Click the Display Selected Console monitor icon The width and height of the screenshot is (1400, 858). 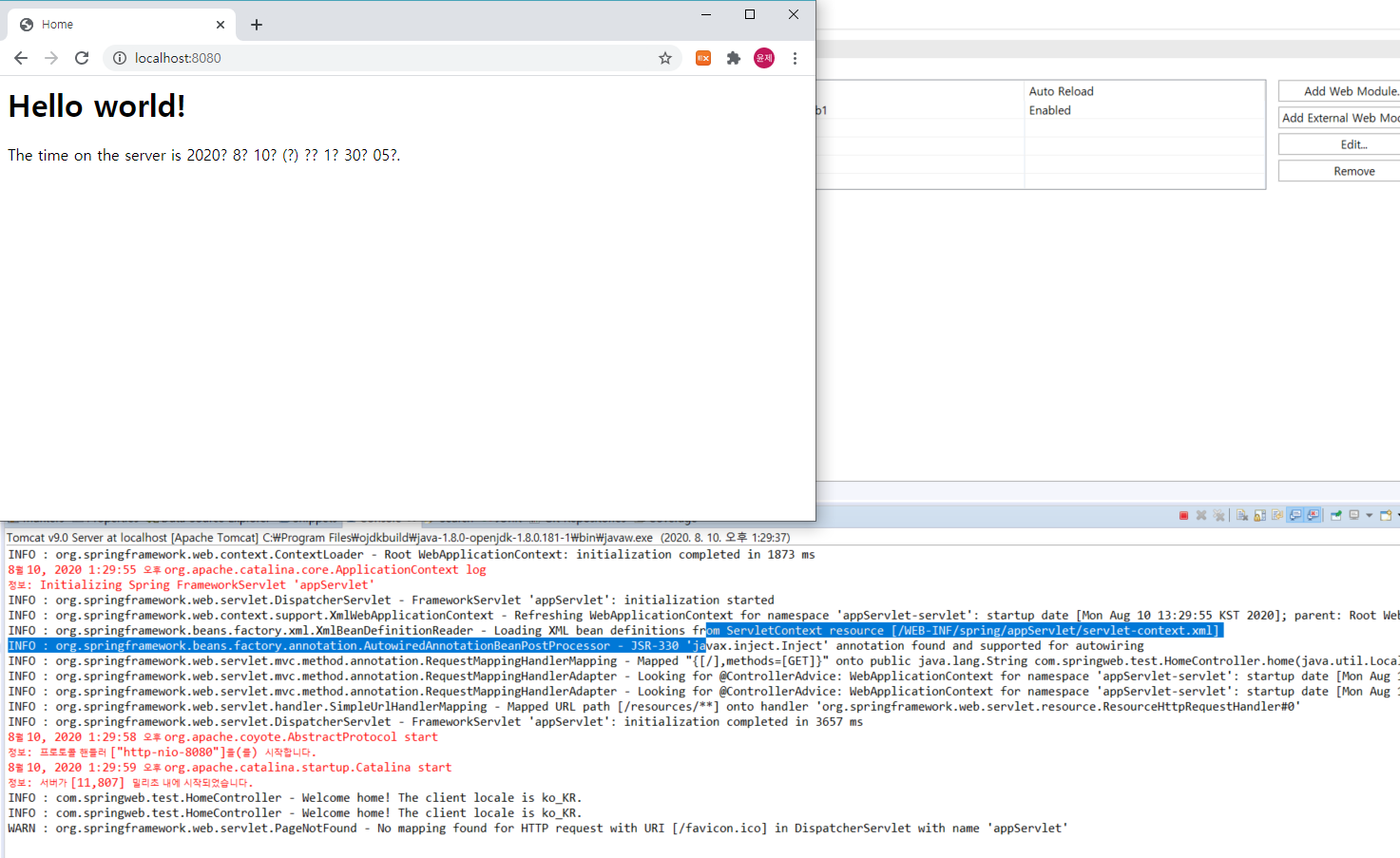point(1354,515)
